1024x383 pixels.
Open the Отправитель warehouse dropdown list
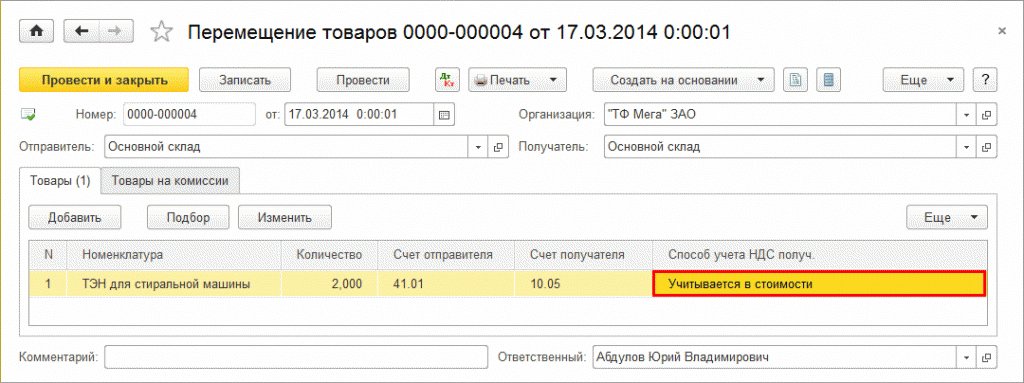[479, 147]
